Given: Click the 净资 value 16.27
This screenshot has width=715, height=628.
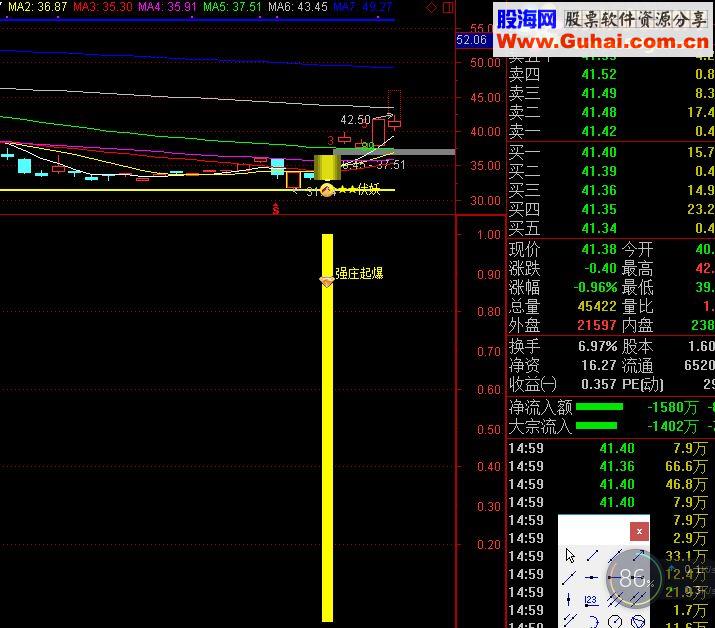Looking at the screenshot, I should click(x=599, y=365).
